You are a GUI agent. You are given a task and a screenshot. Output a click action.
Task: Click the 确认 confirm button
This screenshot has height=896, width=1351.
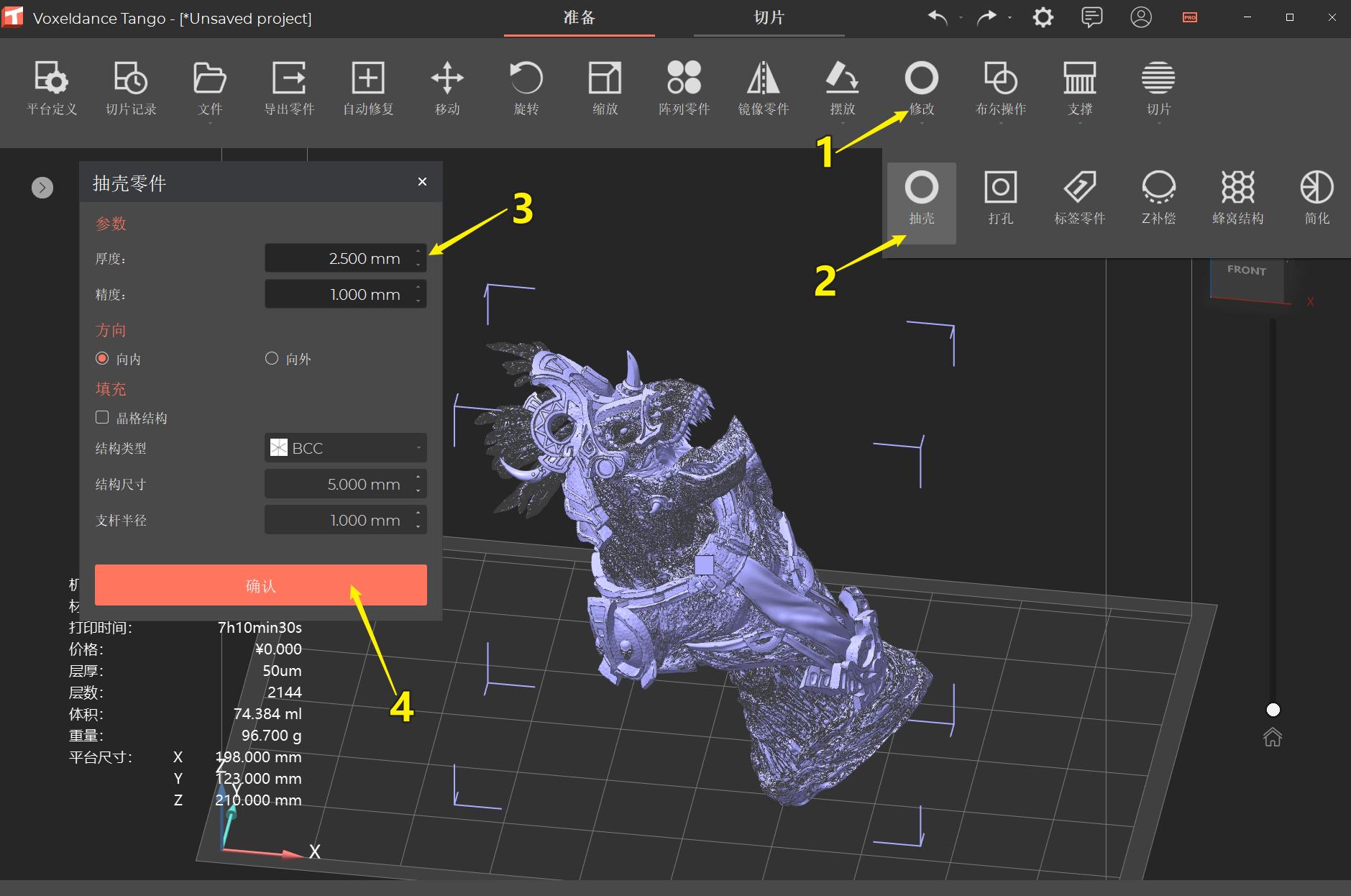(x=260, y=585)
